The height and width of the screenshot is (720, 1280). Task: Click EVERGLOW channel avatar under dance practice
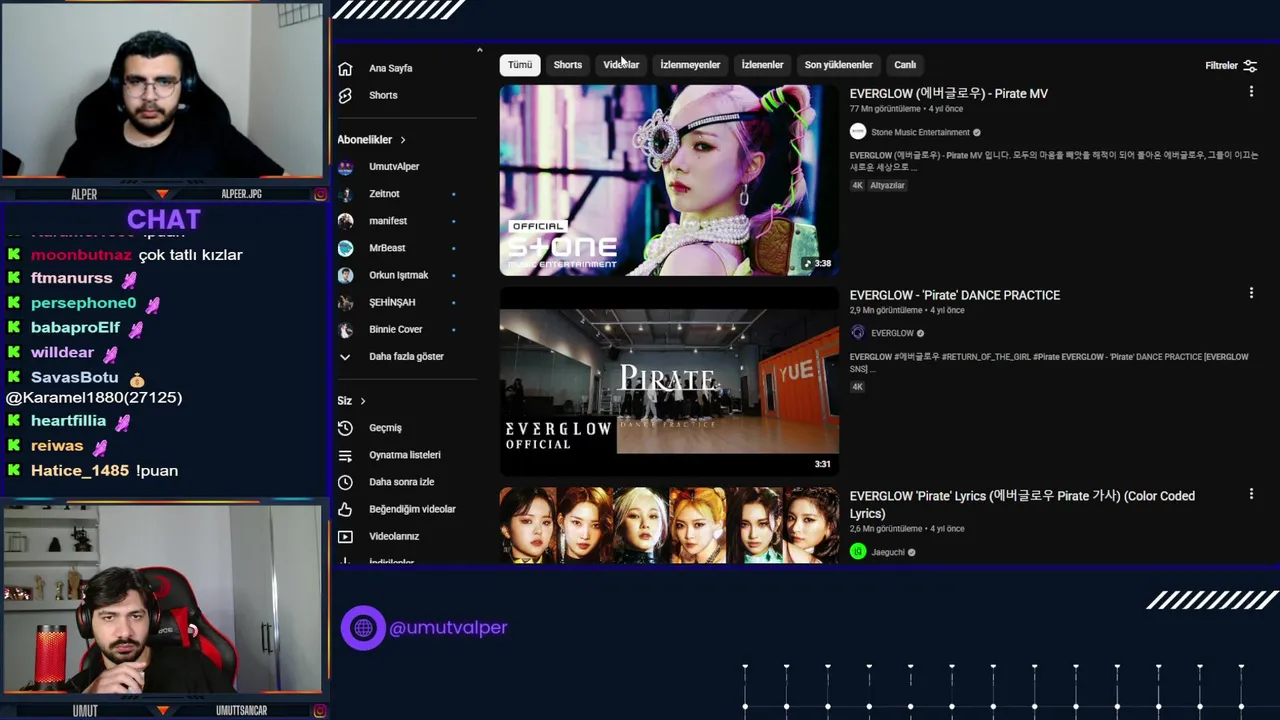coord(857,333)
